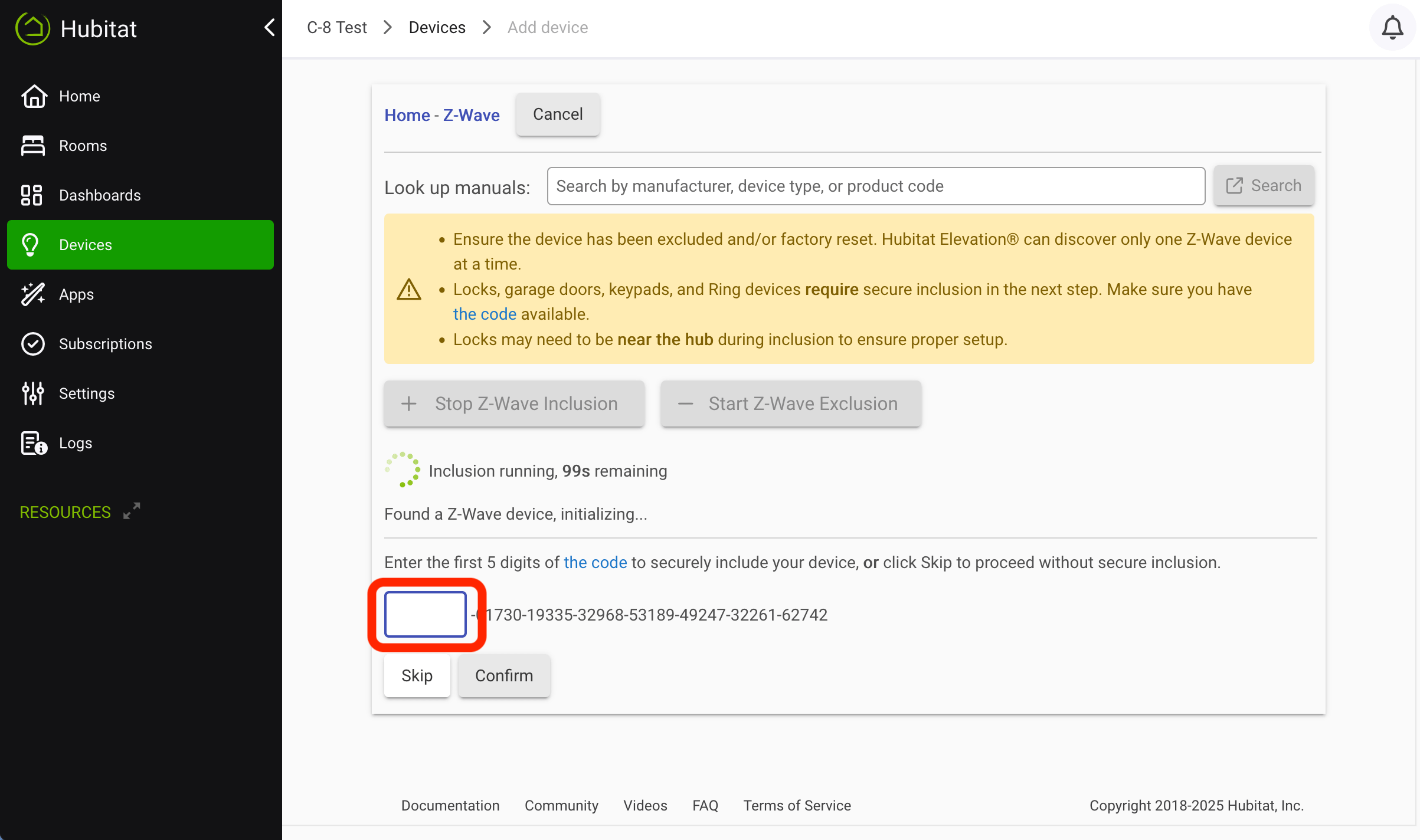The width and height of the screenshot is (1420, 840).
Task: Click the Apps magic wand icon
Action: pyautogui.click(x=33, y=294)
